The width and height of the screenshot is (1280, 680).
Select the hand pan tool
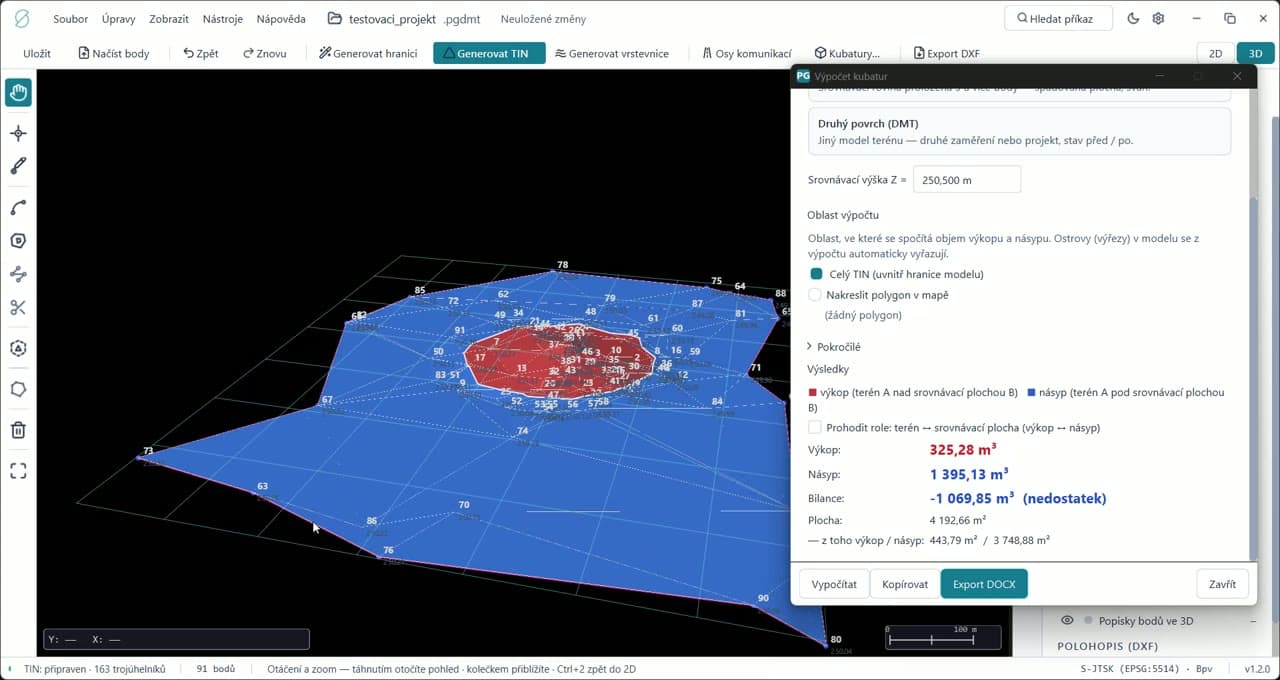tap(18, 93)
